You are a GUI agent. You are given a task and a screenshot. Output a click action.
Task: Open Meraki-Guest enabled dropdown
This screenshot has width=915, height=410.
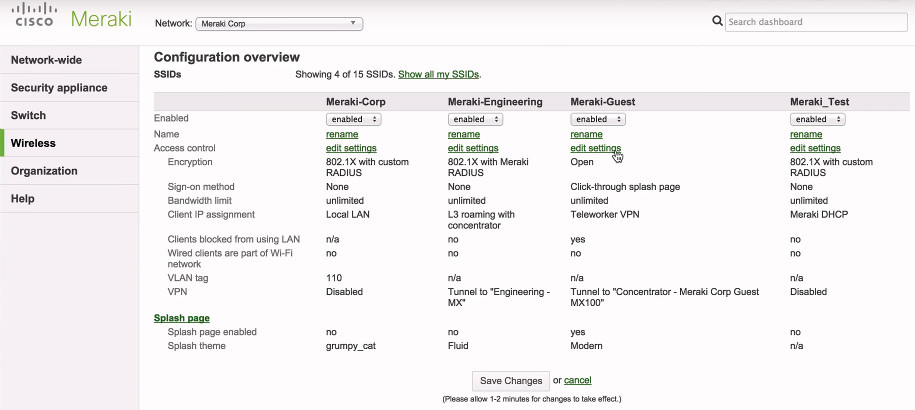598,119
